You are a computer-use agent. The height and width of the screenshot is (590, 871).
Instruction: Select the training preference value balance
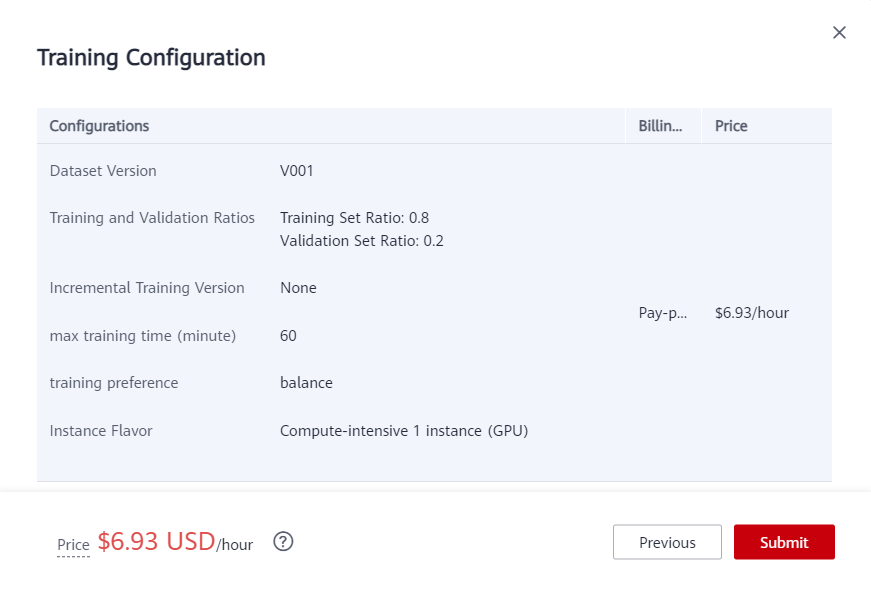[306, 383]
